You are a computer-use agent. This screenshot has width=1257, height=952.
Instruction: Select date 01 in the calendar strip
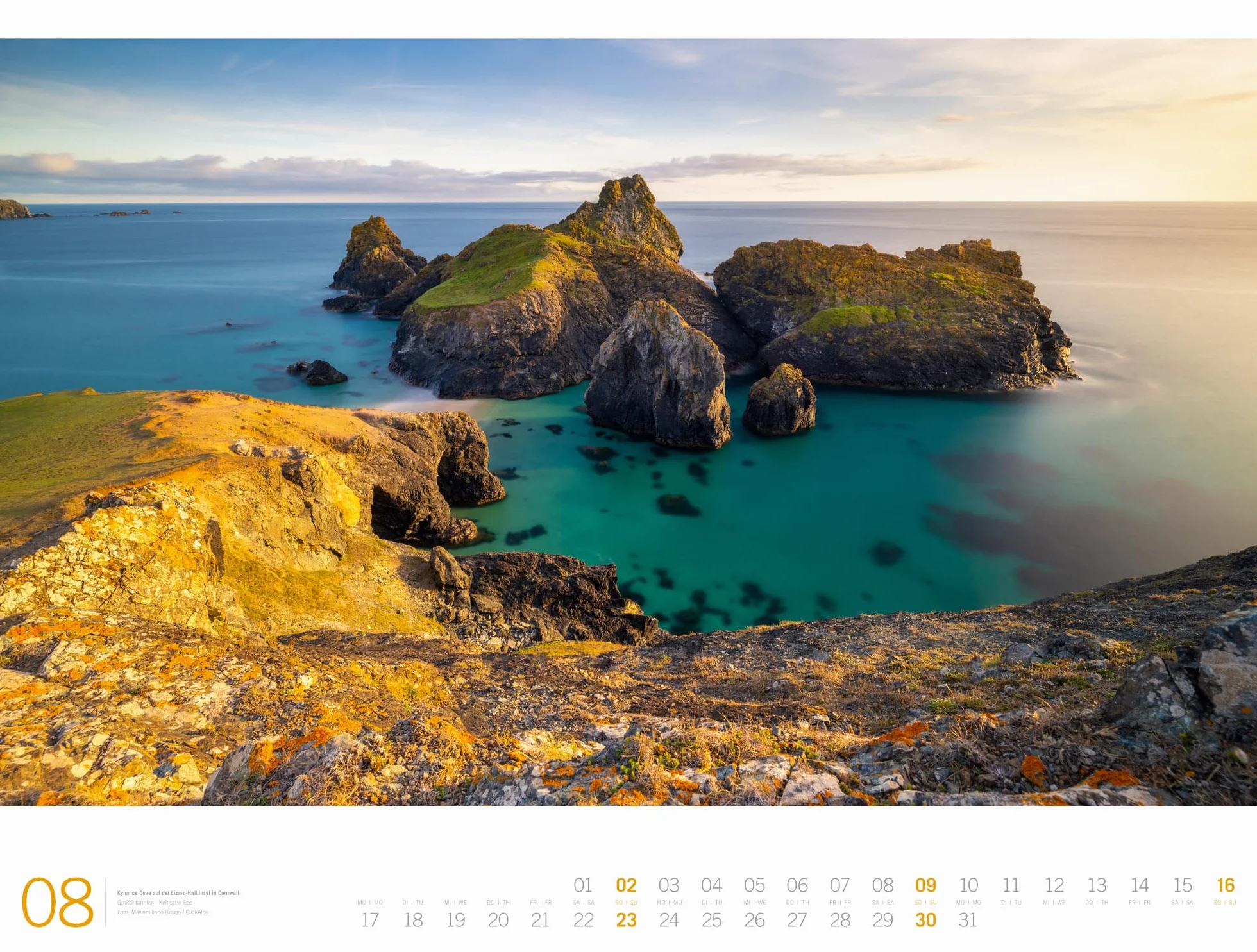[x=583, y=885]
